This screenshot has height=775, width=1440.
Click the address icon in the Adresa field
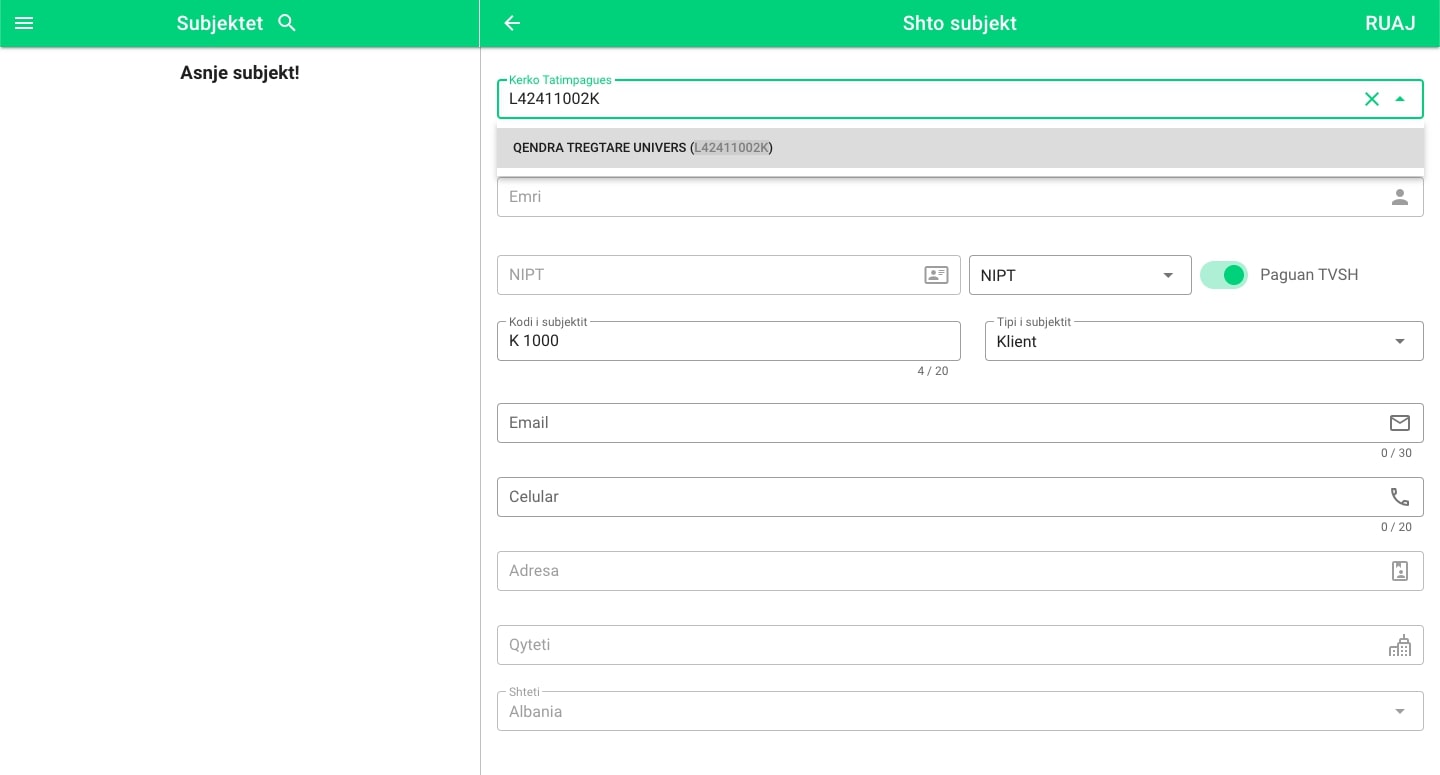tap(1400, 571)
